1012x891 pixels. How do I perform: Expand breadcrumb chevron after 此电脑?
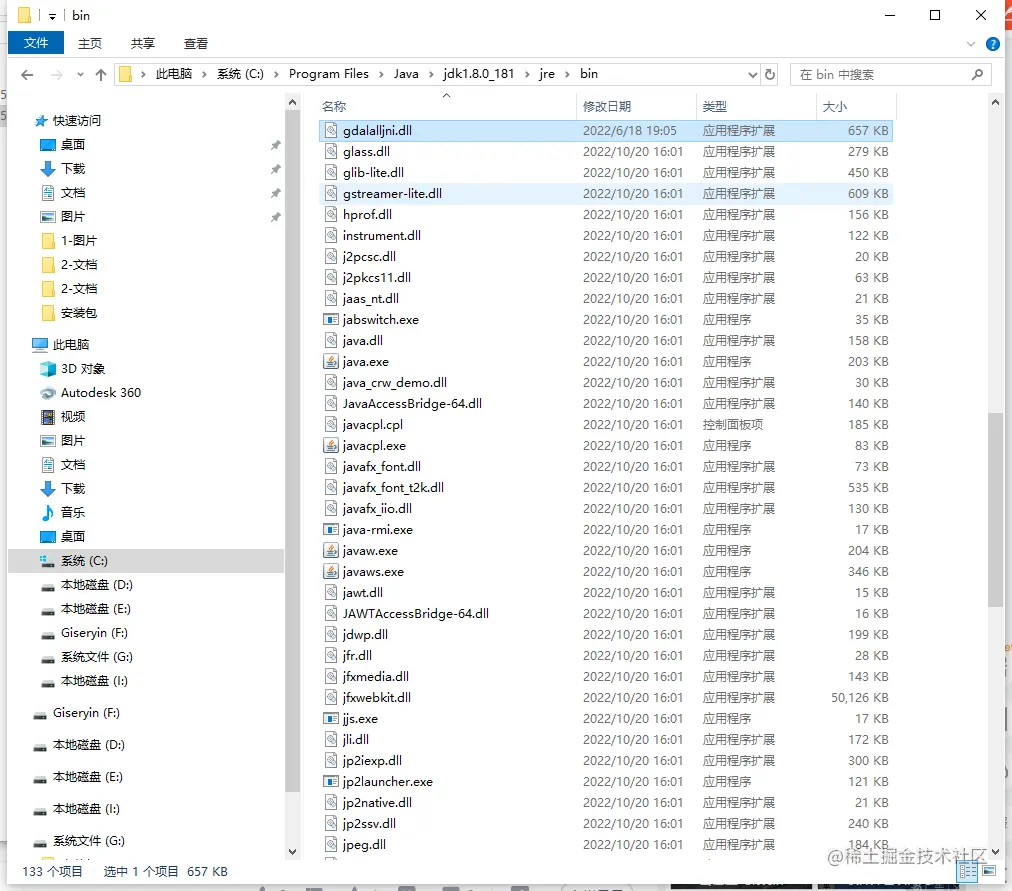(x=204, y=74)
